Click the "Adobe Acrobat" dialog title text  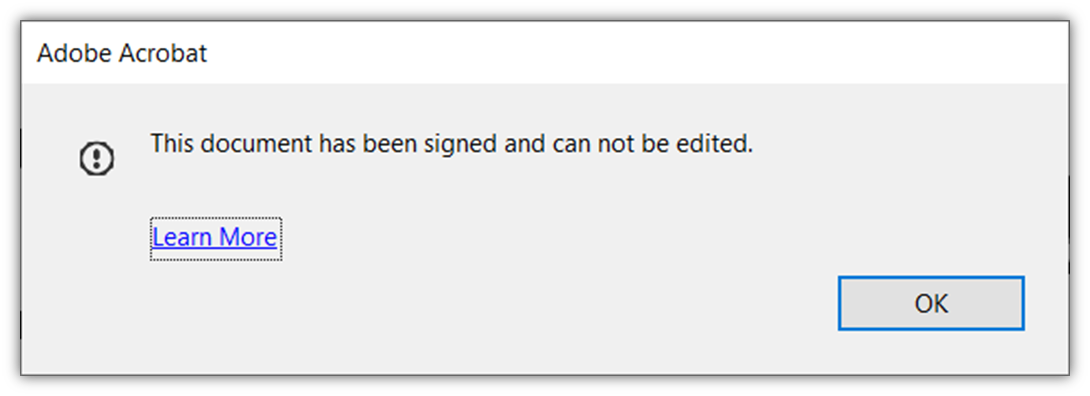(x=122, y=53)
